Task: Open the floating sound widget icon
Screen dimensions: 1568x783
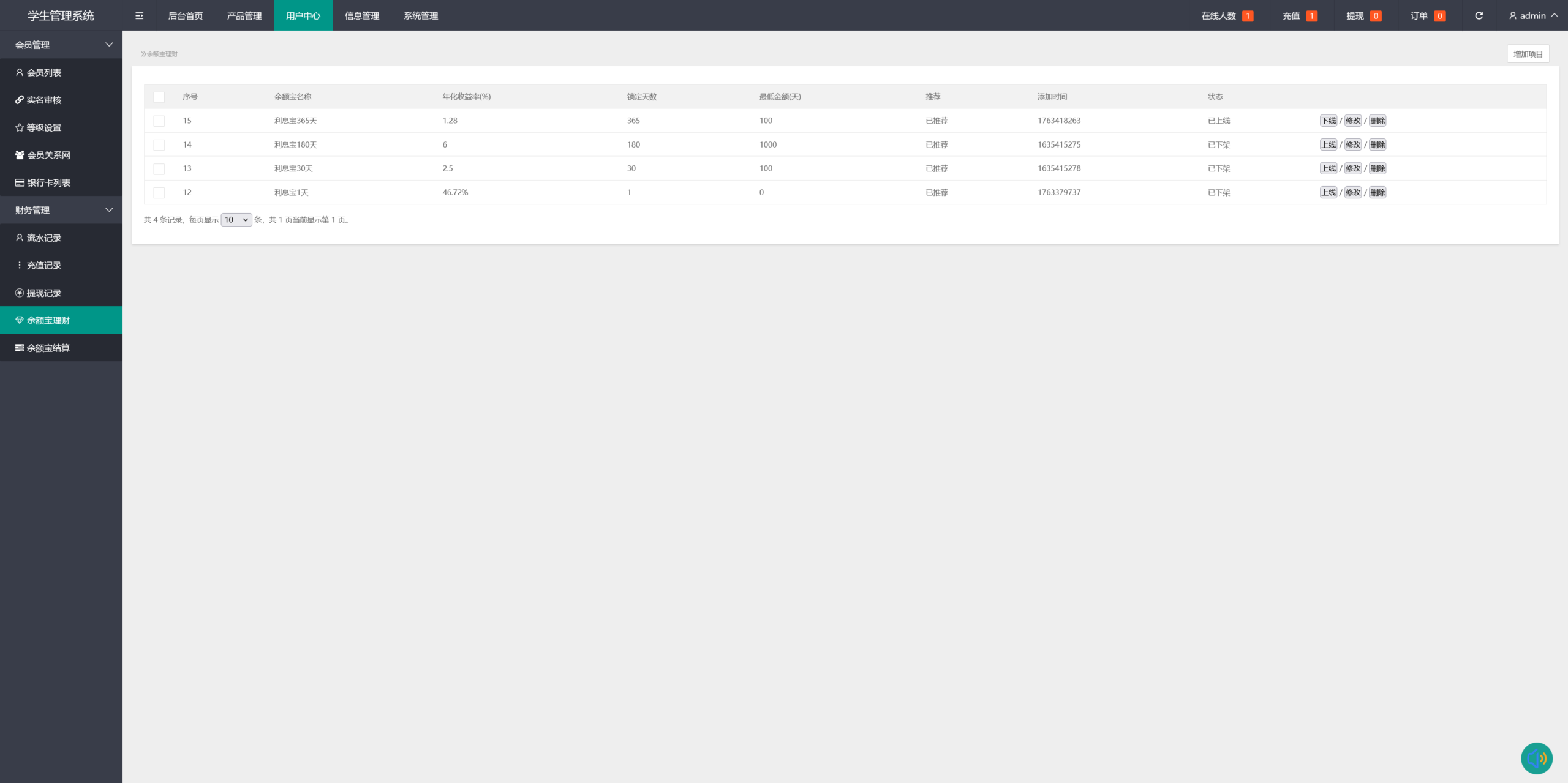Action: click(1536, 758)
